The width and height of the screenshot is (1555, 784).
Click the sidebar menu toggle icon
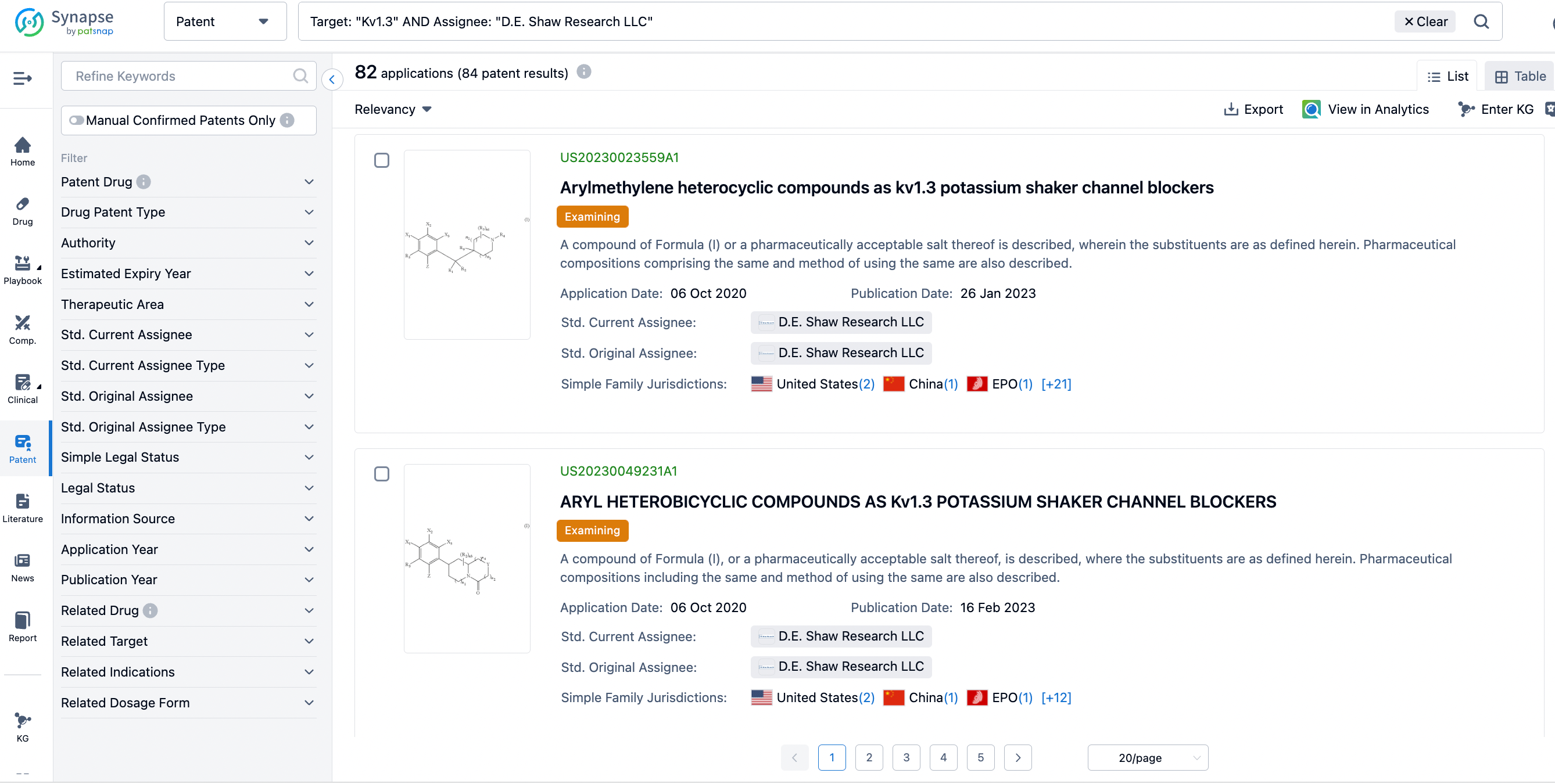[22, 78]
